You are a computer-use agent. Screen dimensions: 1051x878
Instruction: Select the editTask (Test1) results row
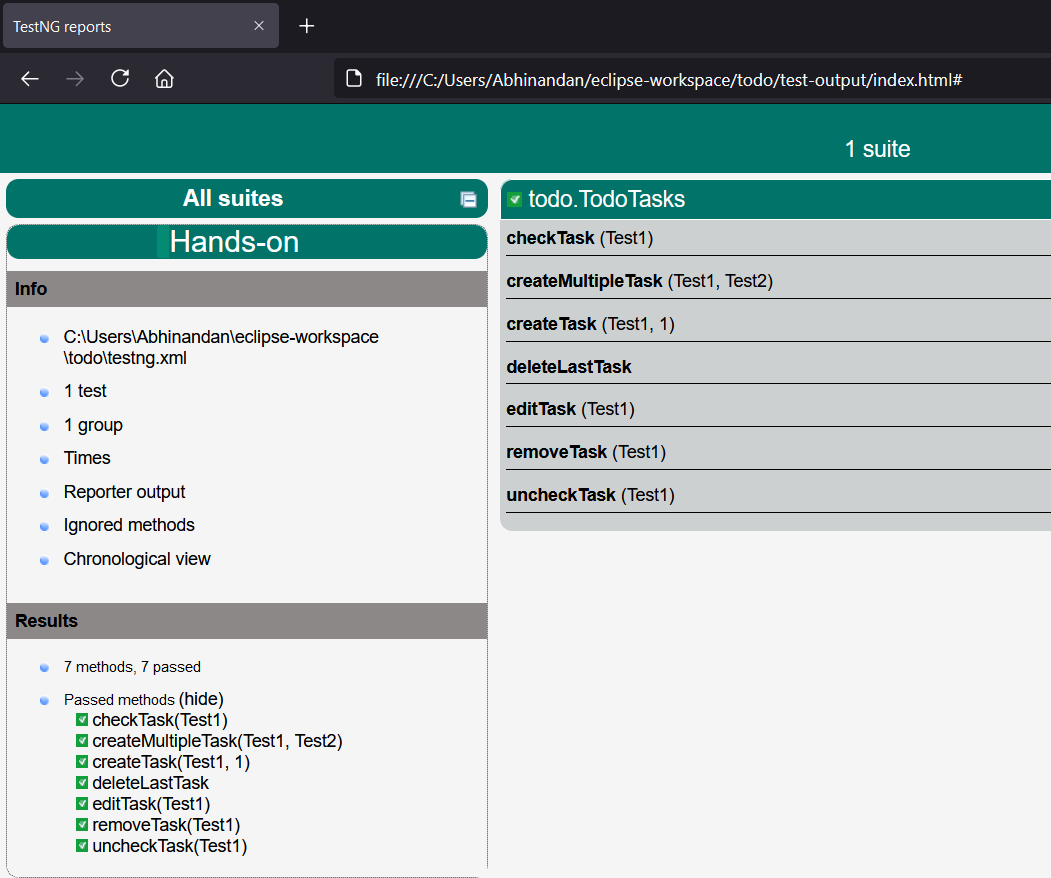tap(778, 409)
